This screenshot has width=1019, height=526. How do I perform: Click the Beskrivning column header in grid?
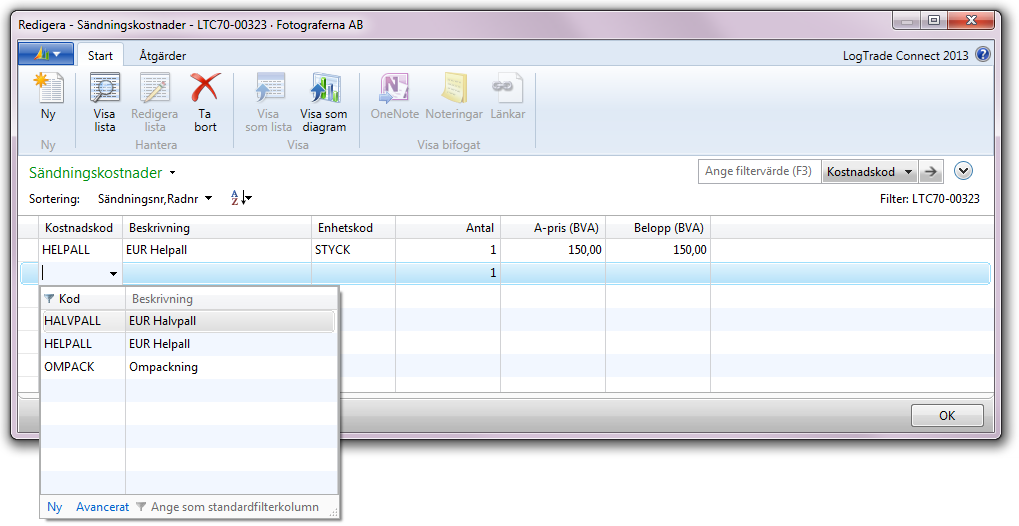click(x=217, y=228)
